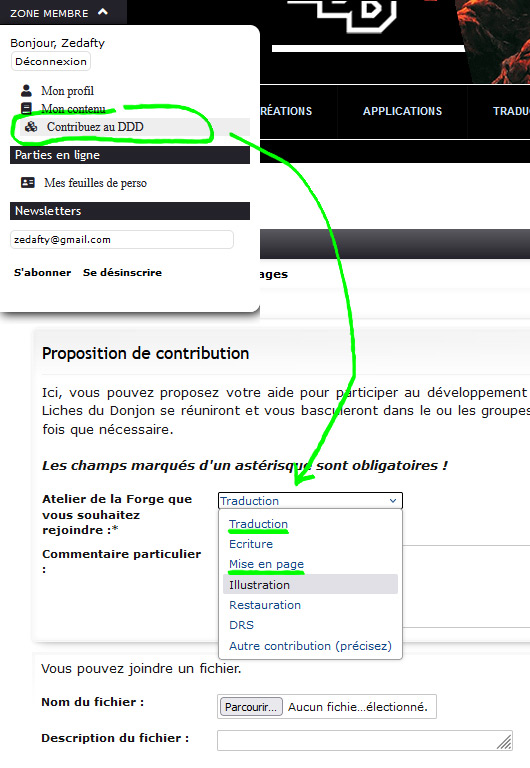Click the Mes feuilles de perso card icon

pos(28,183)
